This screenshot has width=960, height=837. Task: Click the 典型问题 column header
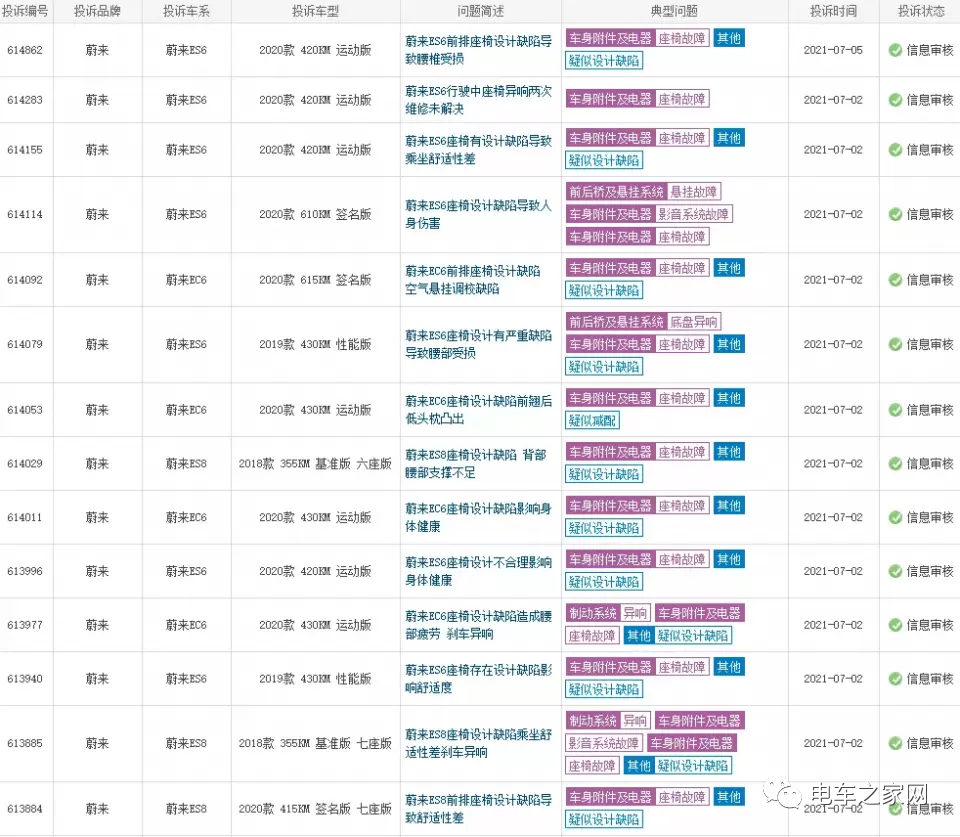pos(674,11)
